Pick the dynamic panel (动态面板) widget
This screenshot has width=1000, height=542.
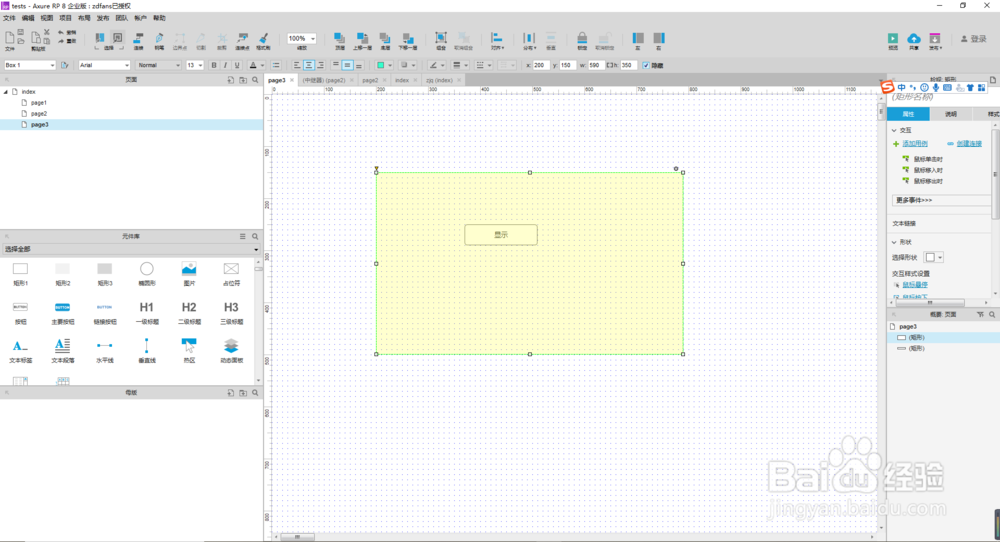pos(231,351)
